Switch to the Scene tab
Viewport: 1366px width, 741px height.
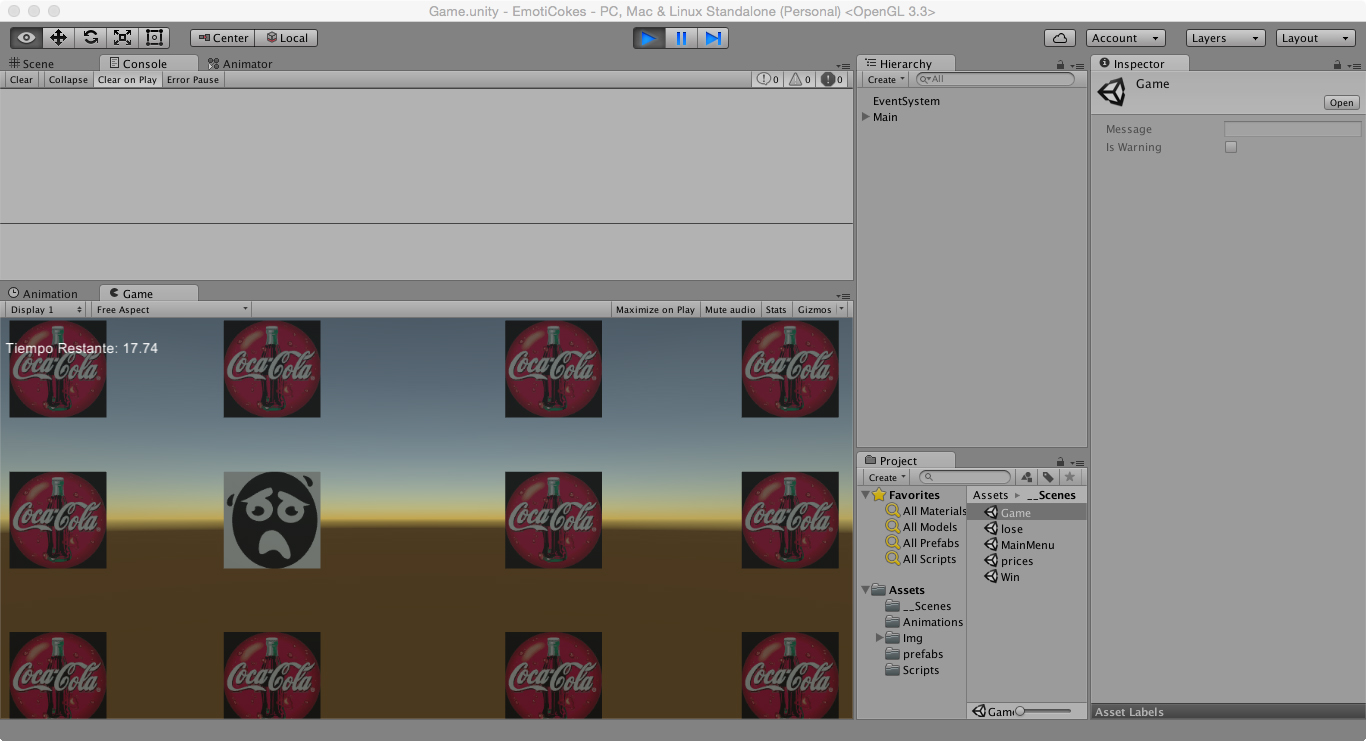[x=31, y=64]
